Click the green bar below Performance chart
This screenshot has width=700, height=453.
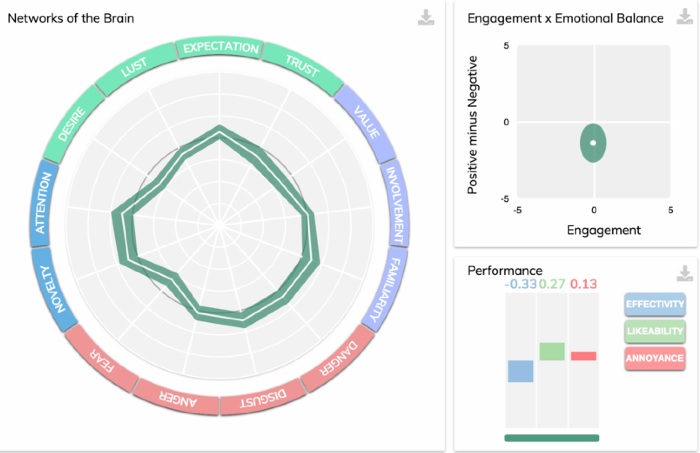552,437
